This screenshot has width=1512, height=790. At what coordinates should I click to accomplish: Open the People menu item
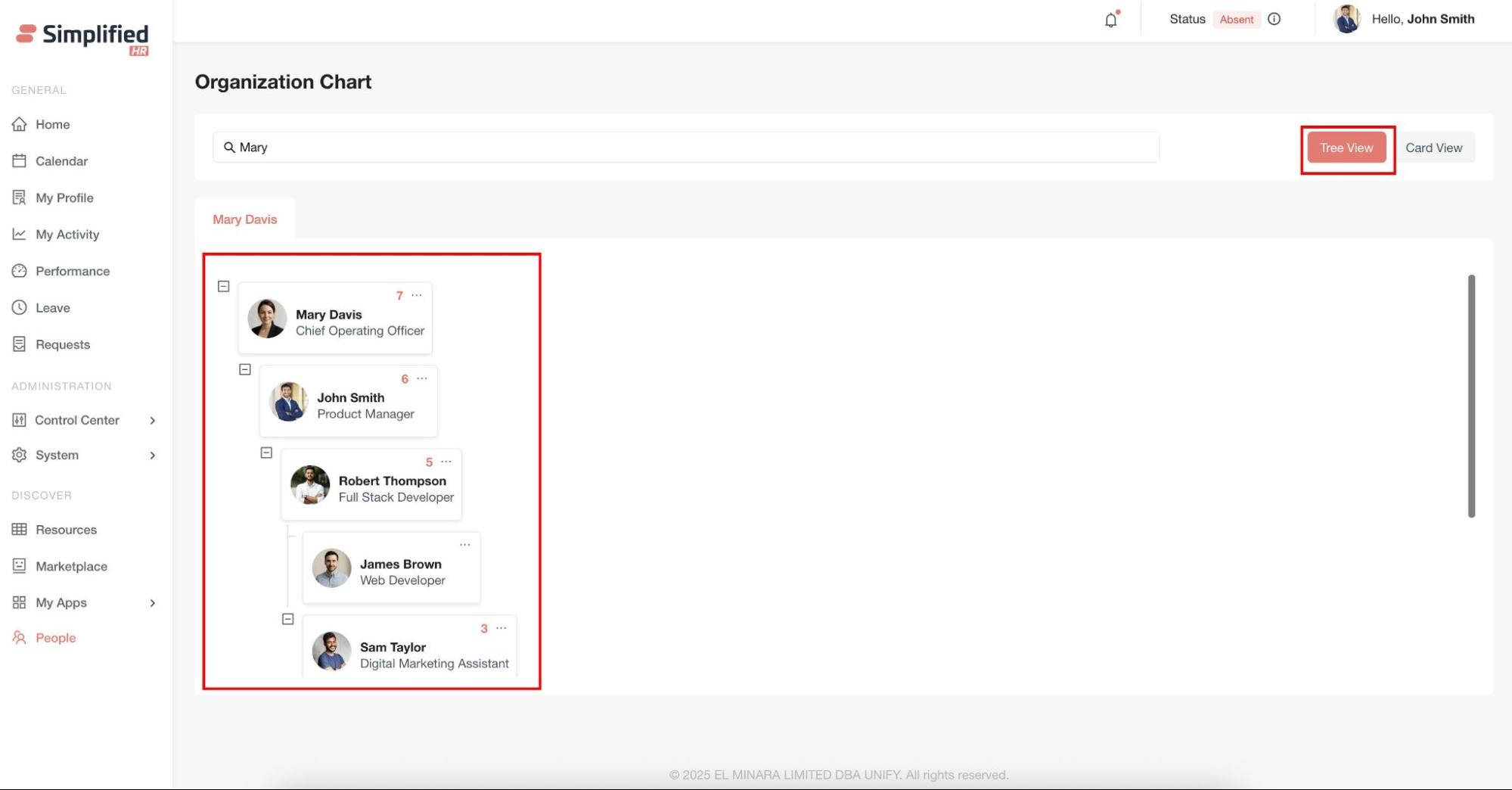tap(55, 638)
